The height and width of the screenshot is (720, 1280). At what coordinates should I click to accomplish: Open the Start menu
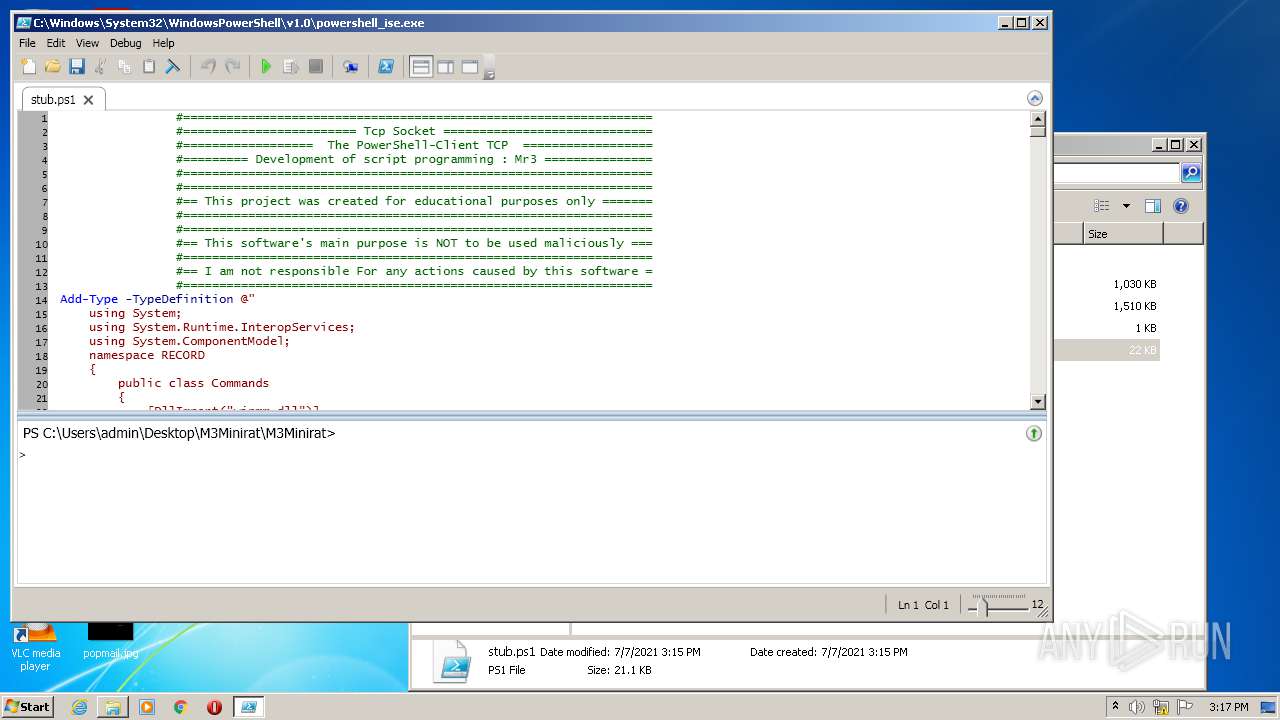(x=28, y=706)
